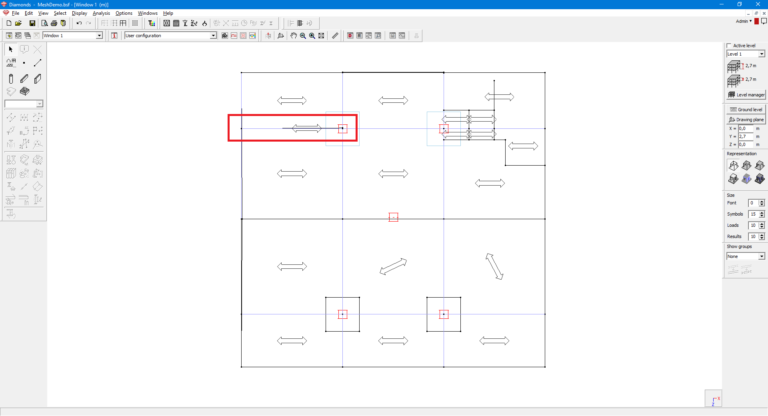This screenshot has height=416, width=768.
Task: Select the blue highlighted representation icon
Action: point(746,179)
